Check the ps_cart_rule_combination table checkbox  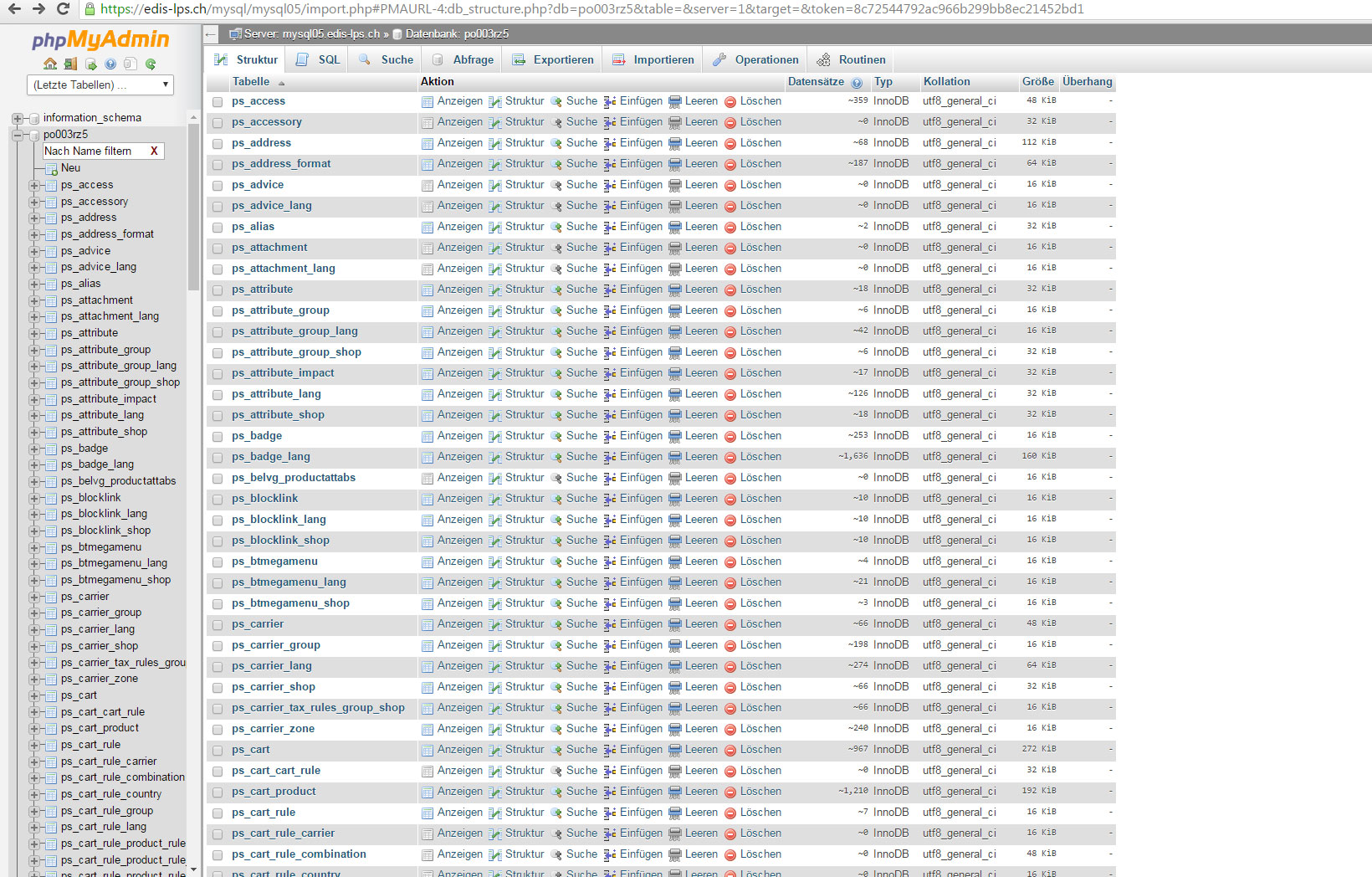pos(218,854)
